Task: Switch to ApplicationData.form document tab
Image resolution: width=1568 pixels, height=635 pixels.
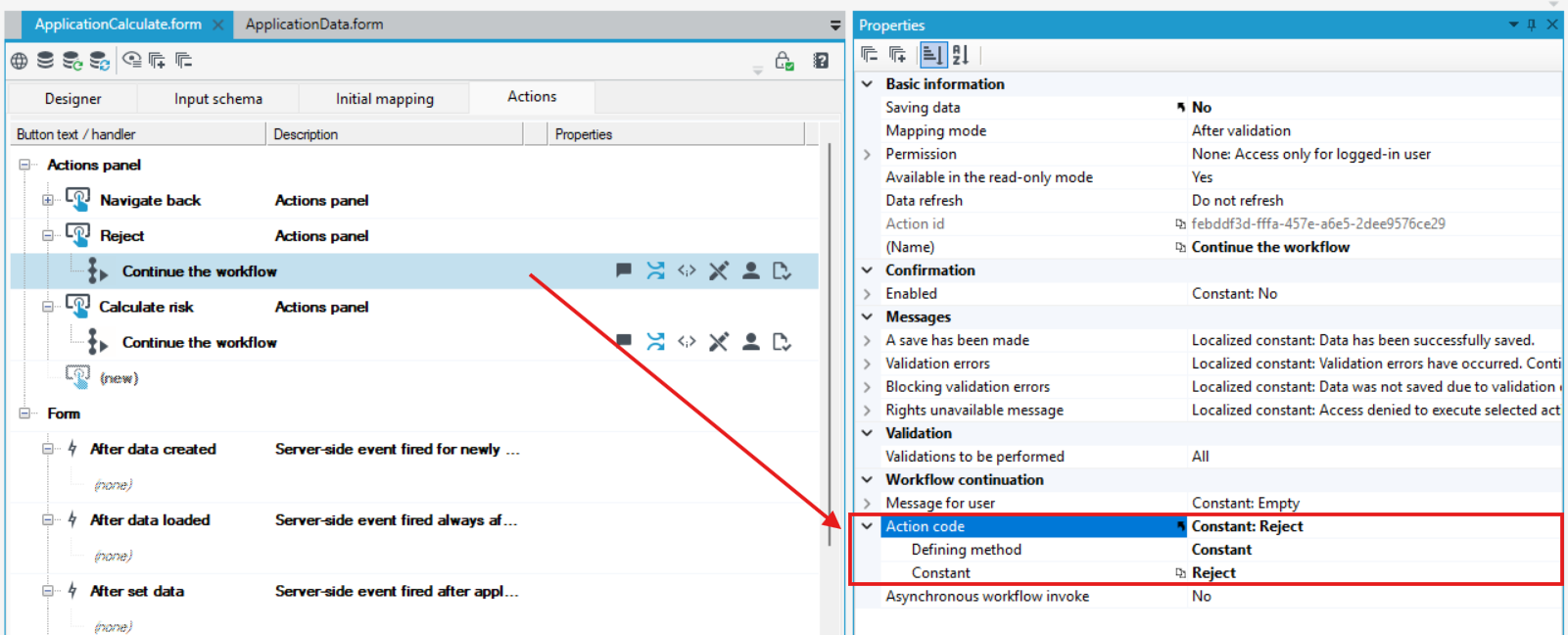Action: click(x=314, y=24)
